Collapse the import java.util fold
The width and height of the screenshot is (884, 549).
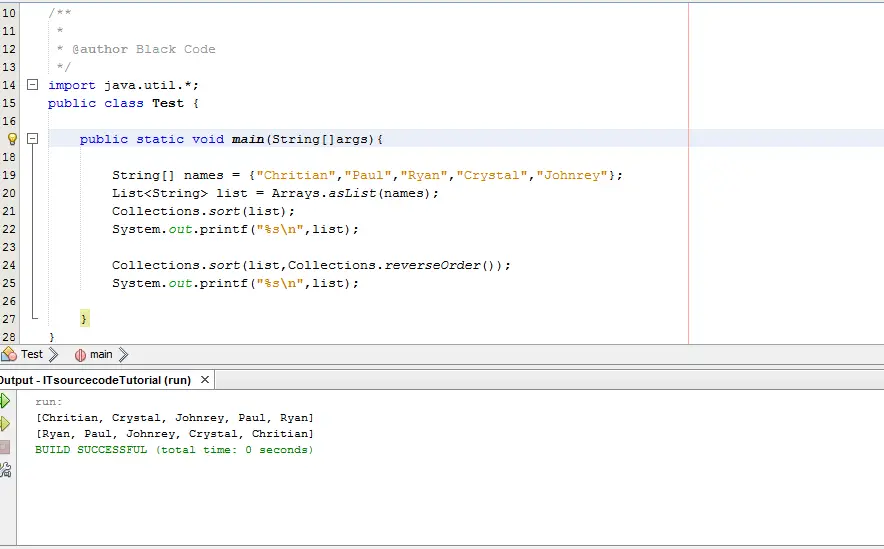[x=33, y=85]
